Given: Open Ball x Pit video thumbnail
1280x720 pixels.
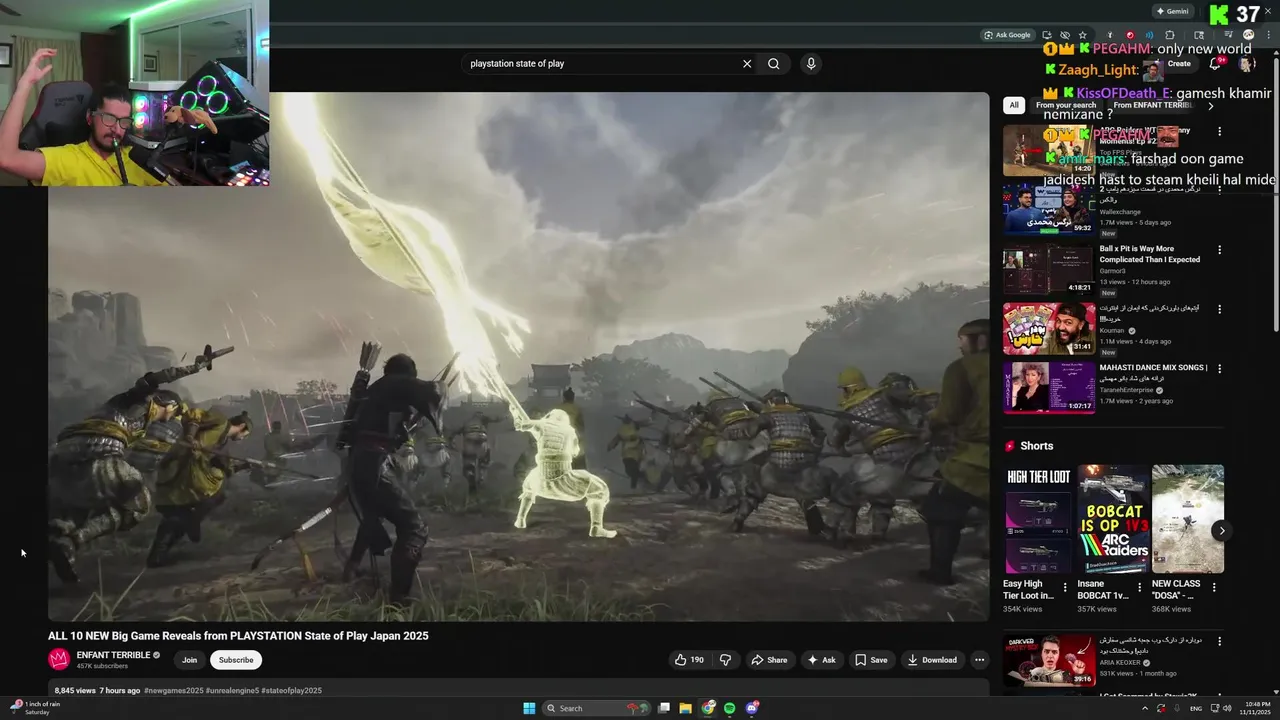Looking at the screenshot, I should point(1049,269).
